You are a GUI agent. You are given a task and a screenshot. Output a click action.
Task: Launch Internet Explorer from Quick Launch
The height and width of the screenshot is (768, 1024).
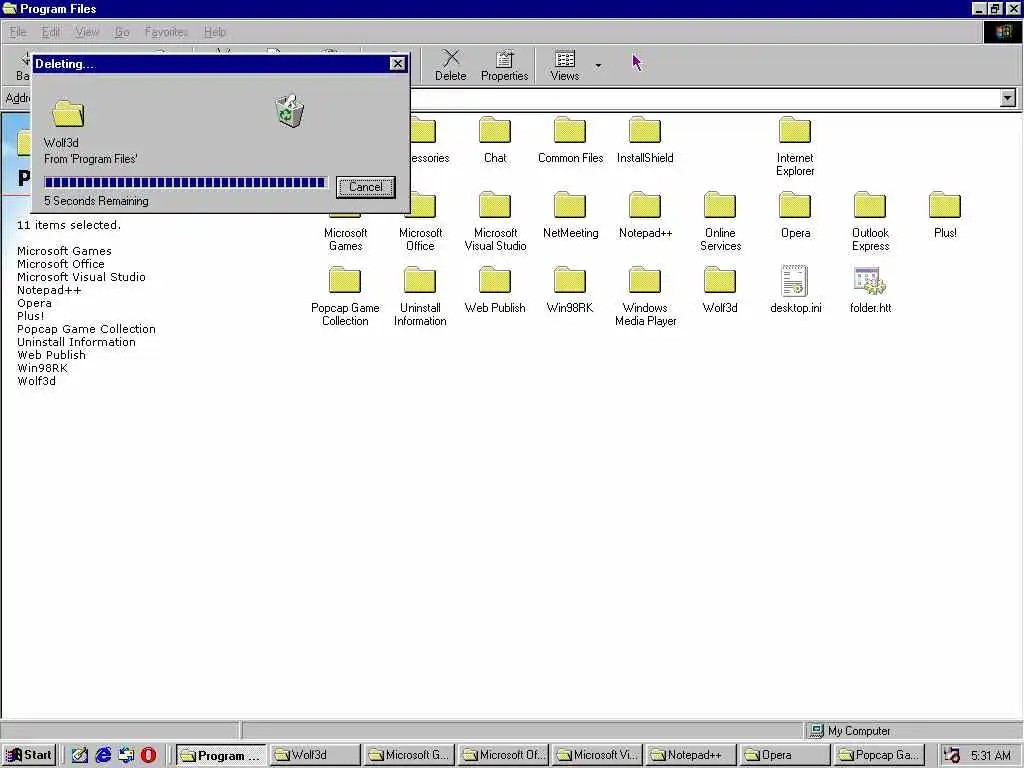click(x=103, y=755)
